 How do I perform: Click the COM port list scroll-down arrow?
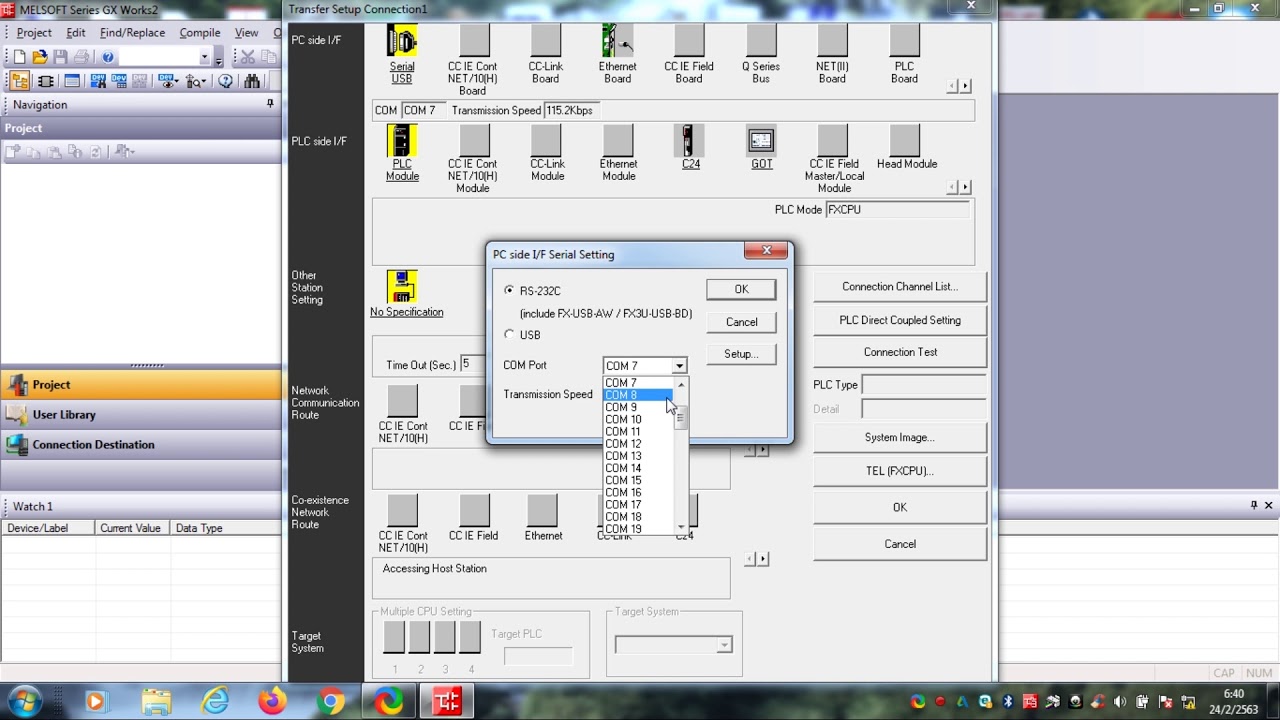[681, 527]
